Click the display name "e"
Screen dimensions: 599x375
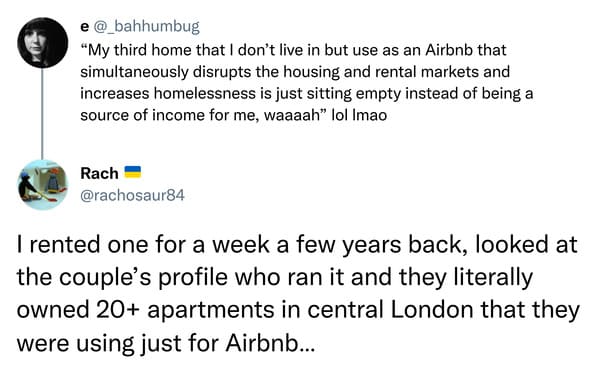click(84, 26)
